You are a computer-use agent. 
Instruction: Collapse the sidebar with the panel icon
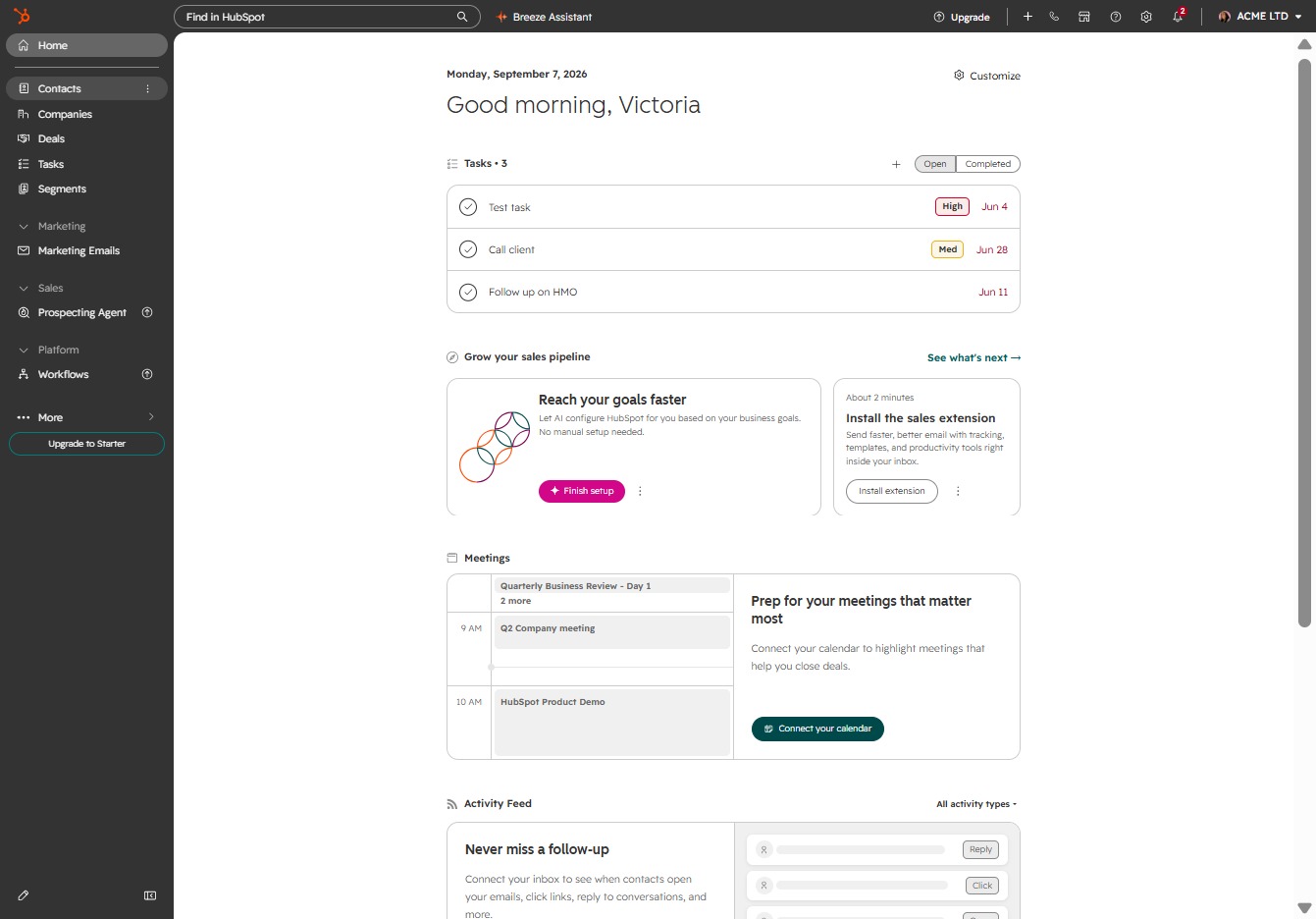(150, 895)
